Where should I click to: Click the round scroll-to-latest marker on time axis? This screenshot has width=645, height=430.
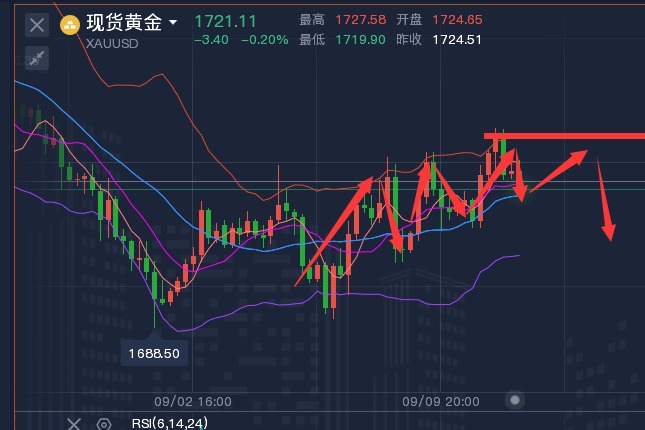[514, 401]
